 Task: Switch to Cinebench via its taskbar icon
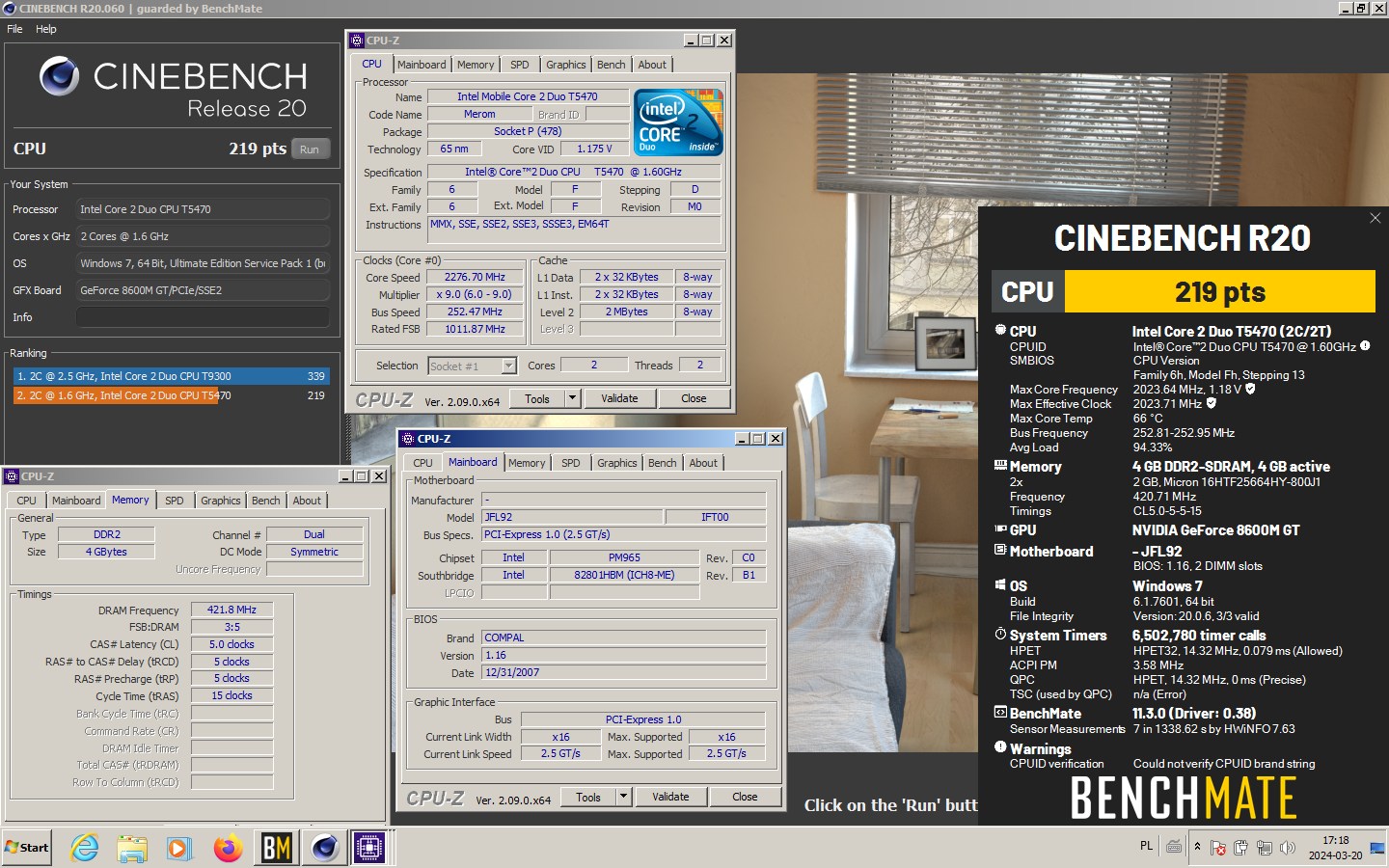pyautogui.click(x=325, y=848)
